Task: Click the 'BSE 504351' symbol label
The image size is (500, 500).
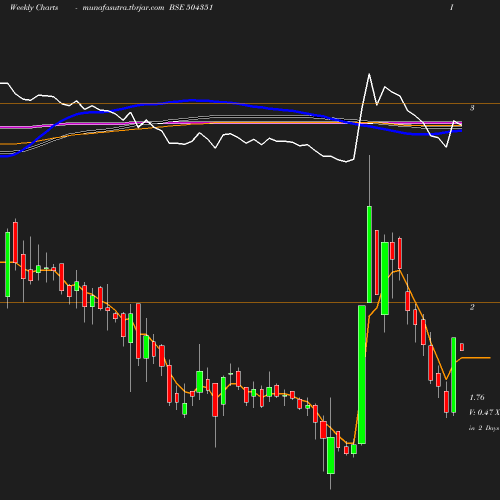Action: pyautogui.click(x=191, y=8)
